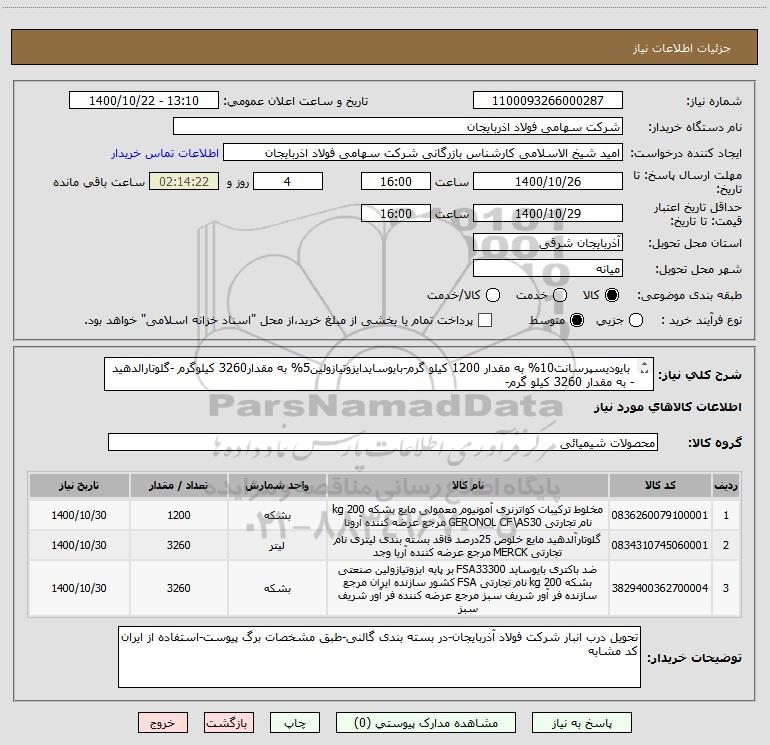Click the quantity 3260 in row 2
Viewport: 770px width, 745px height.
pyautogui.click(x=178, y=545)
